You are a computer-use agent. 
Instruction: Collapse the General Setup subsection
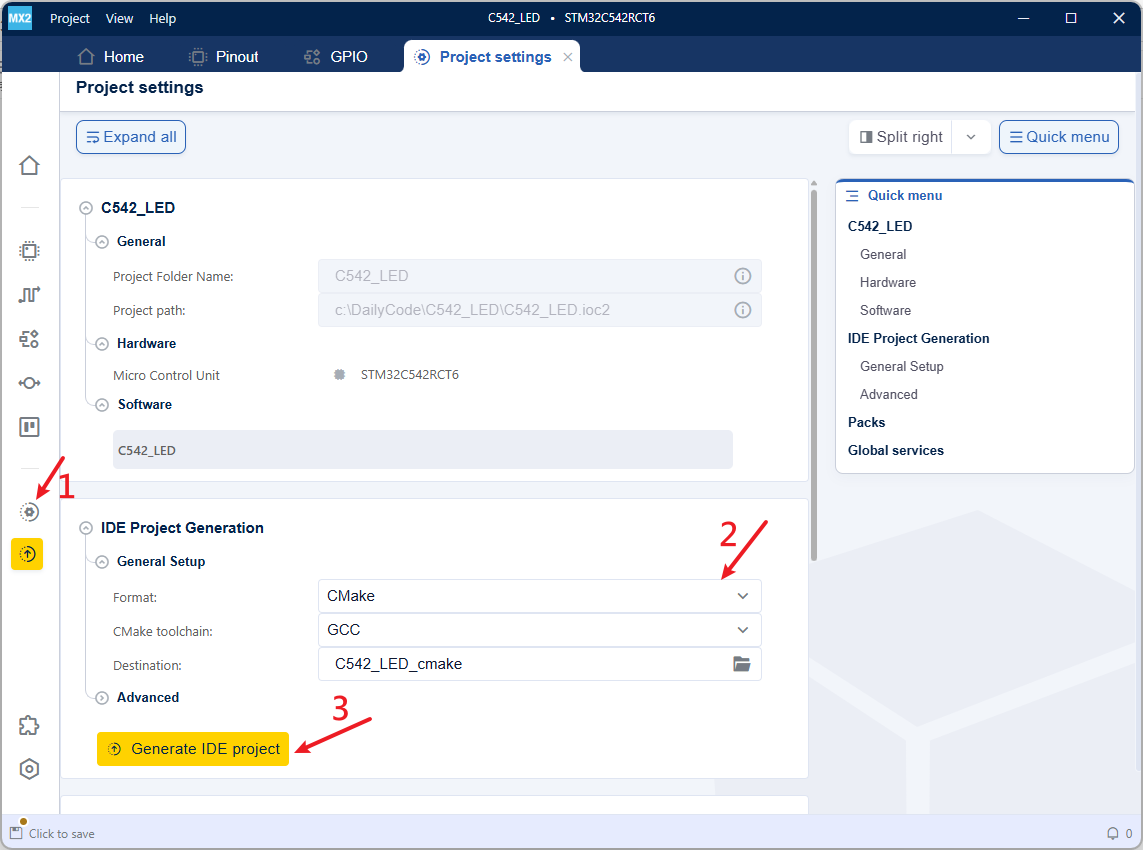point(102,562)
